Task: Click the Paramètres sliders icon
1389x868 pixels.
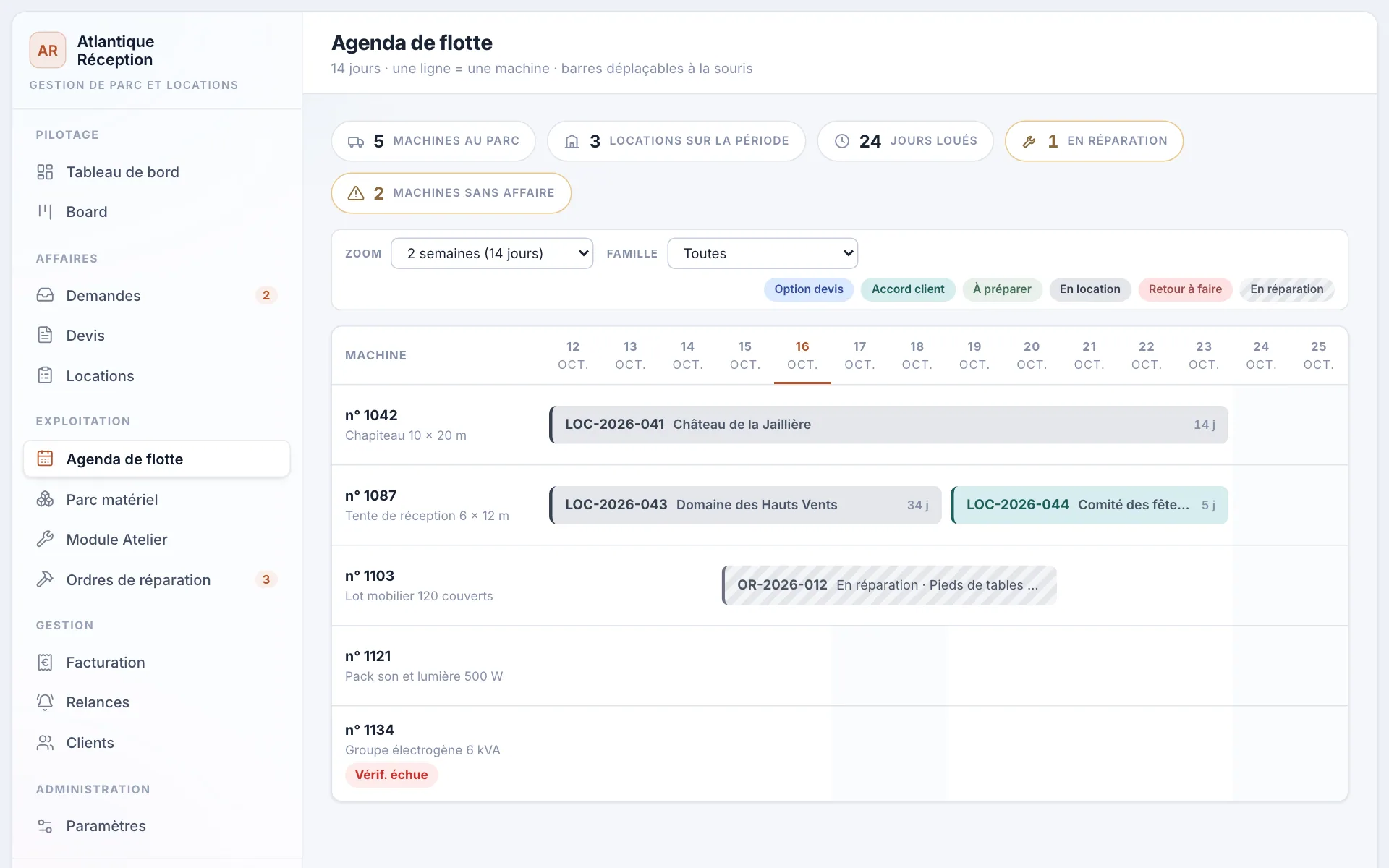Action: (x=45, y=825)
